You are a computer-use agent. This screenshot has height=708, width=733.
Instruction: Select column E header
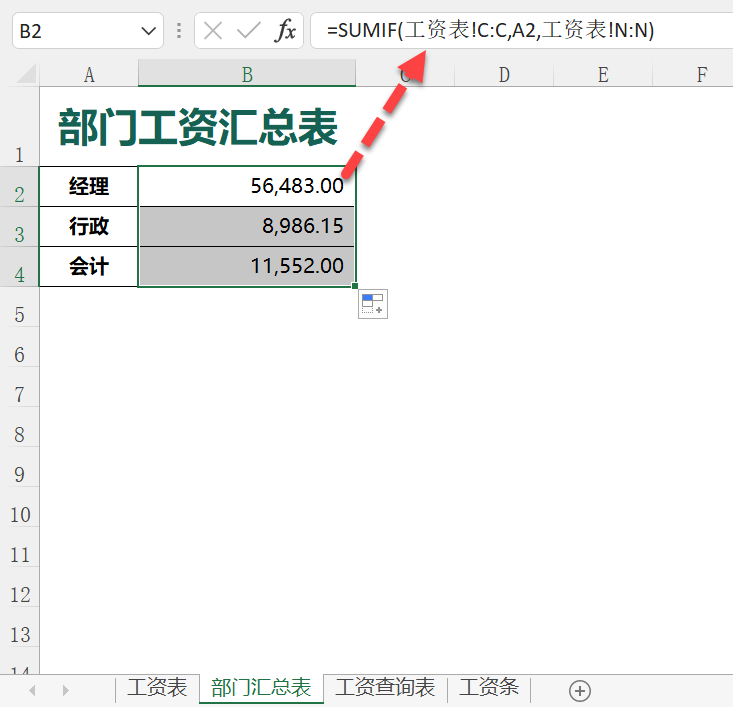click(x=603, y=73)
